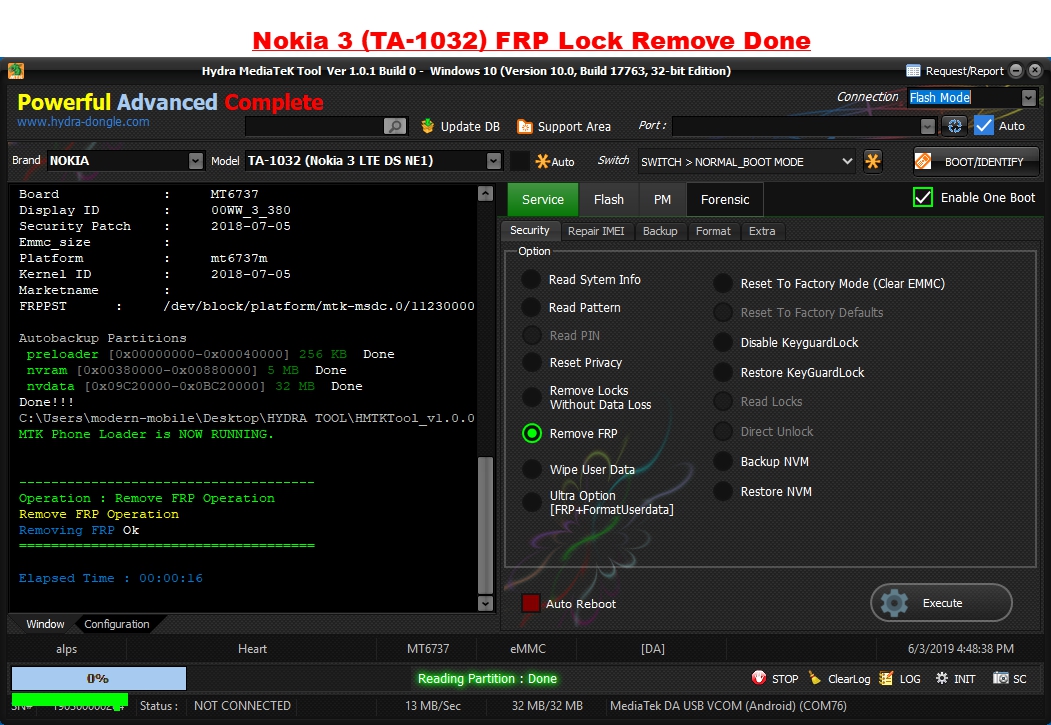Click the STOP button label
Image resolution: width=1051 pixels, height=725 pixels.
785,679
